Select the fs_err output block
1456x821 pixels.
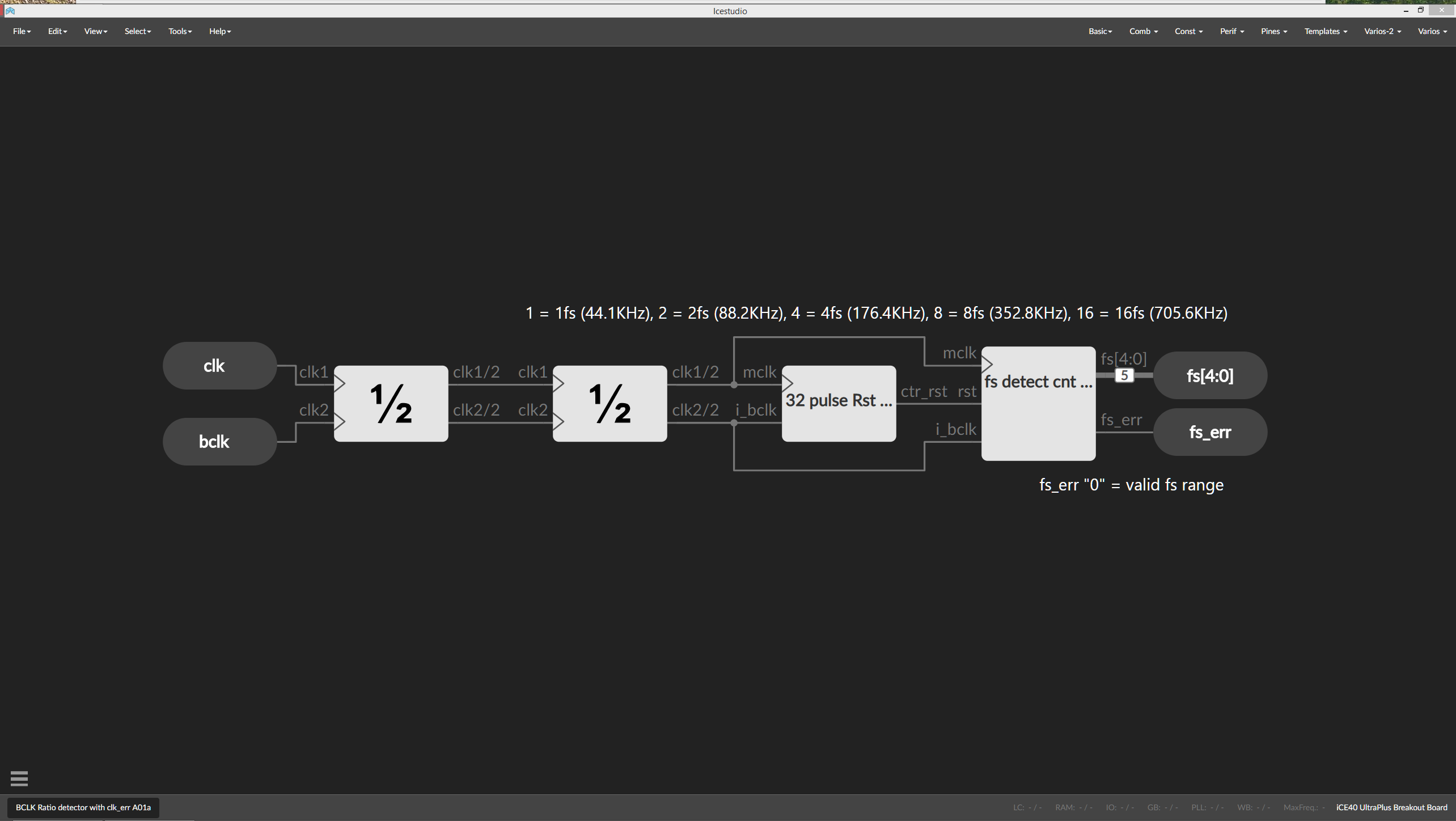point(1210,431)
